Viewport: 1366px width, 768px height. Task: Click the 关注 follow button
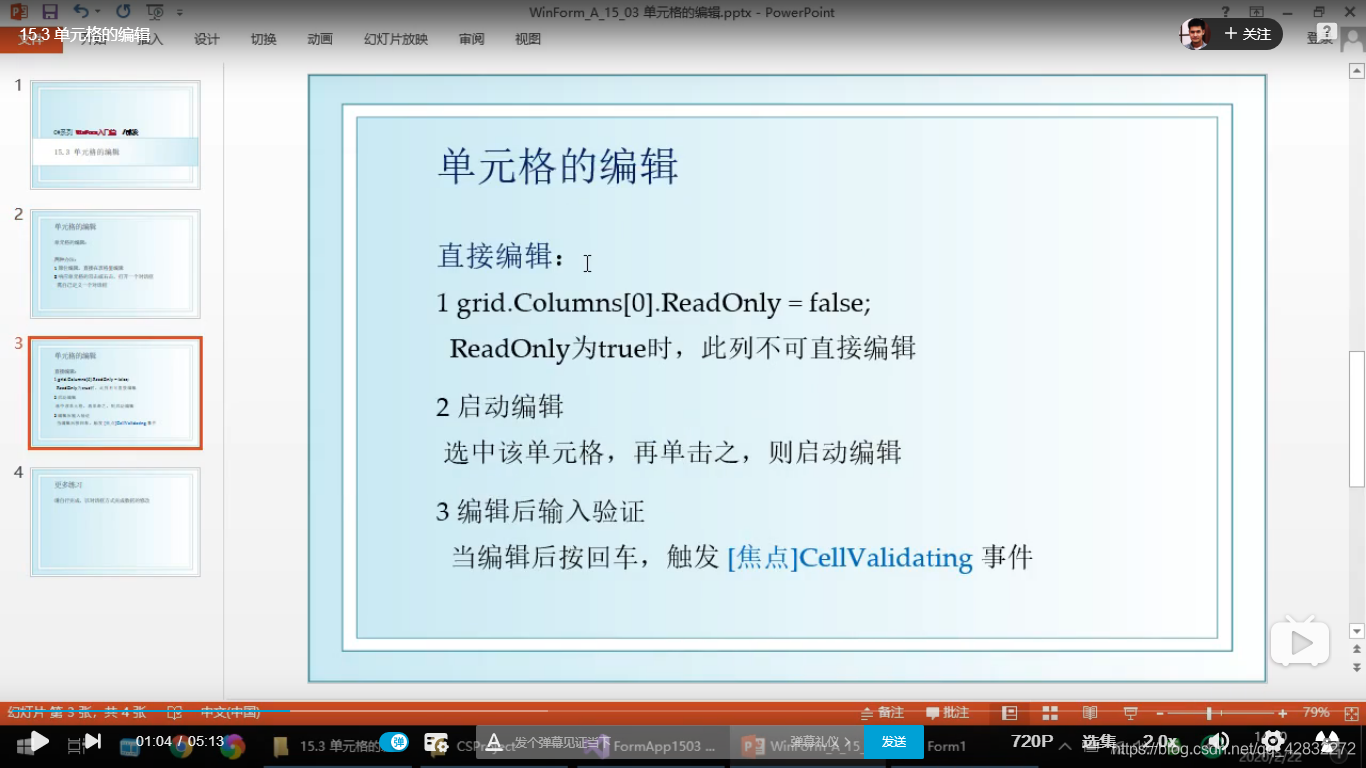coord(1247,34)
